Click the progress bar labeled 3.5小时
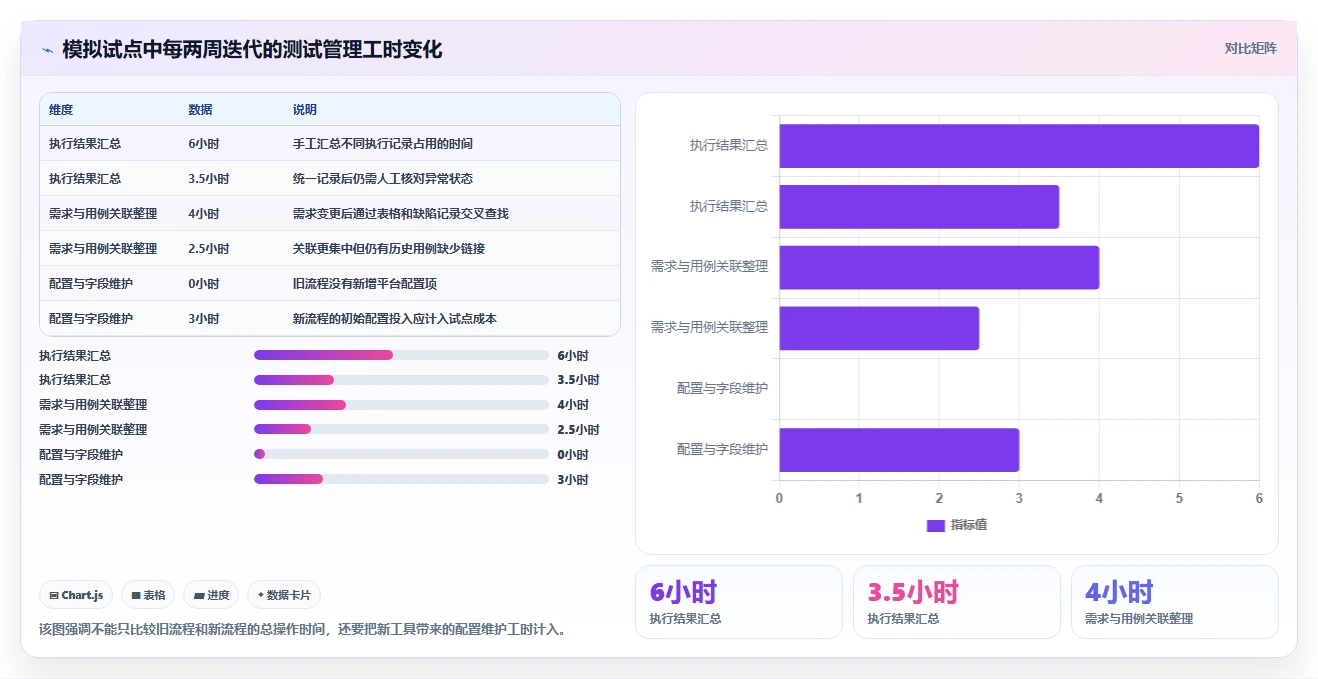Image resolution: width=1318 pixels, height=679 pixels. (401, 380)
